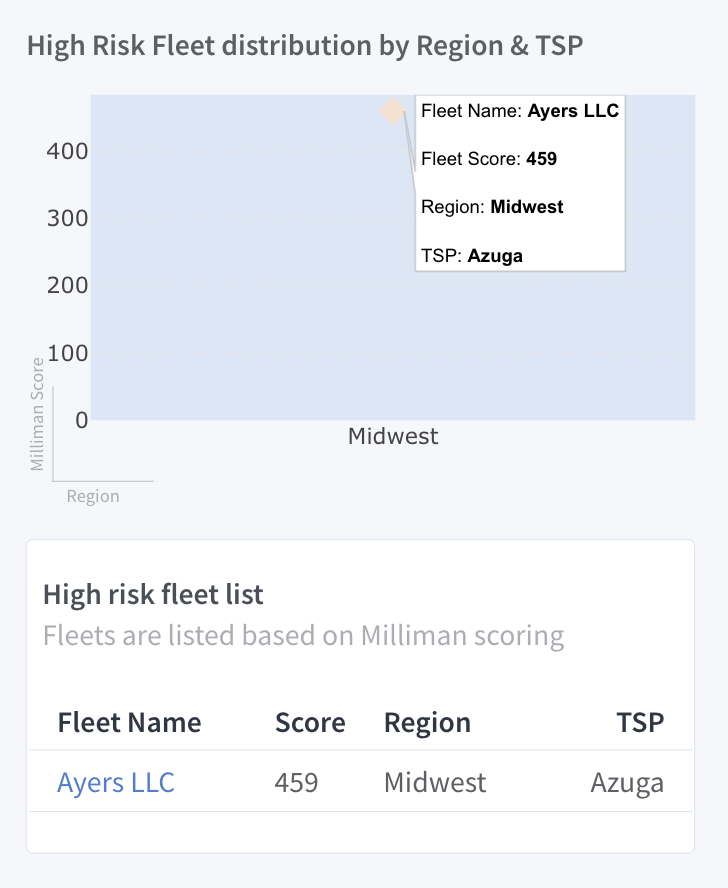This screenshot has height=888, width=728.
Task: Sort table by Score column header
Action: 310,722
